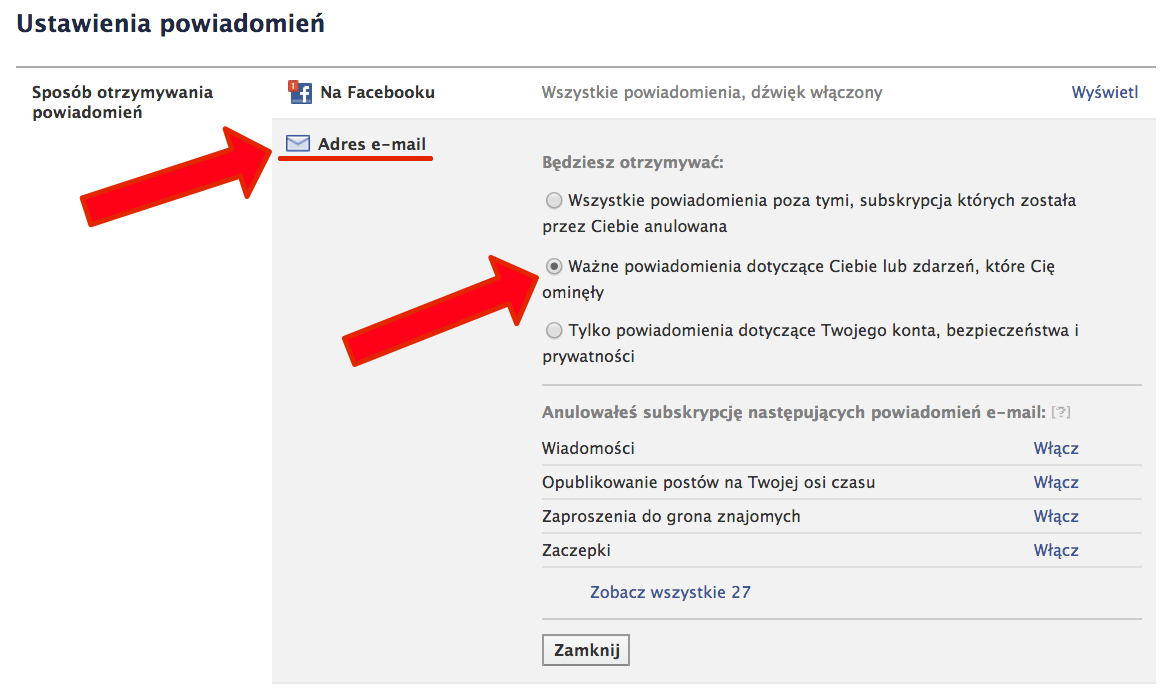Click the Zaczepki row label
The width and height of the screenshot is (1176, 690).
pyautogui.click(x=576, y=550)
